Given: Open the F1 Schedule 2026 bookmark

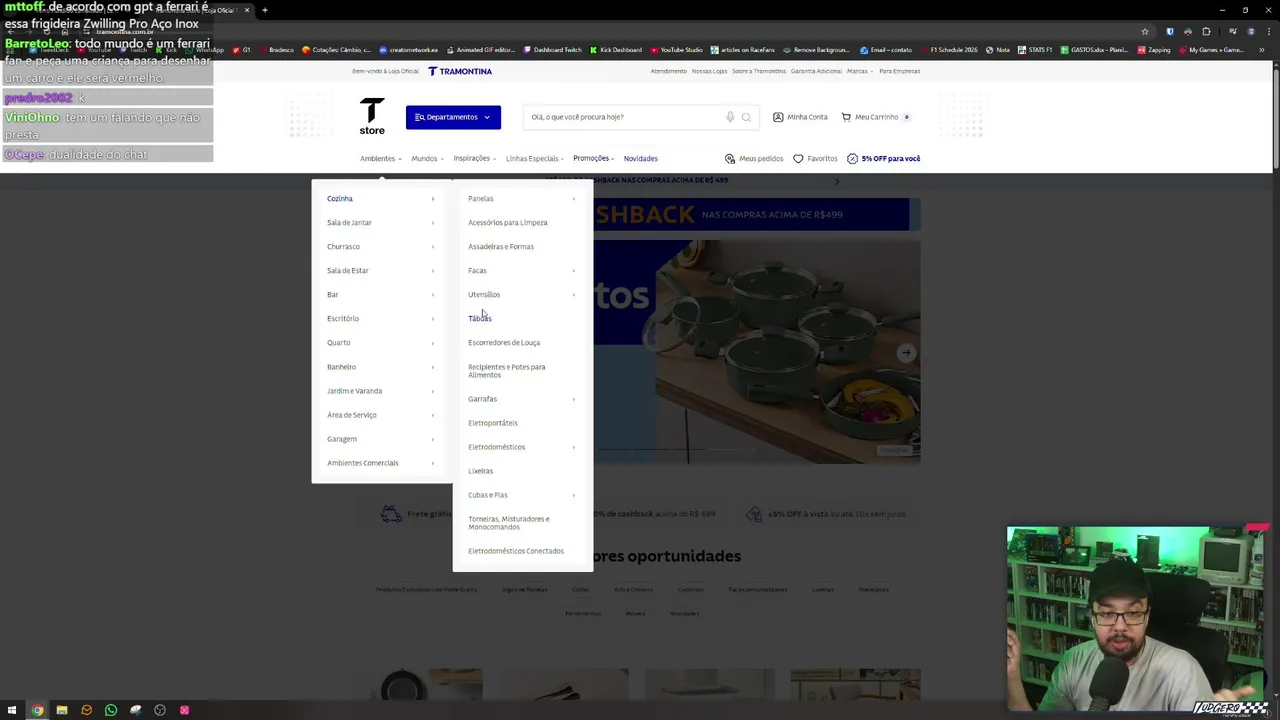Looking at the screenshot, I should [x=950, y=50].
